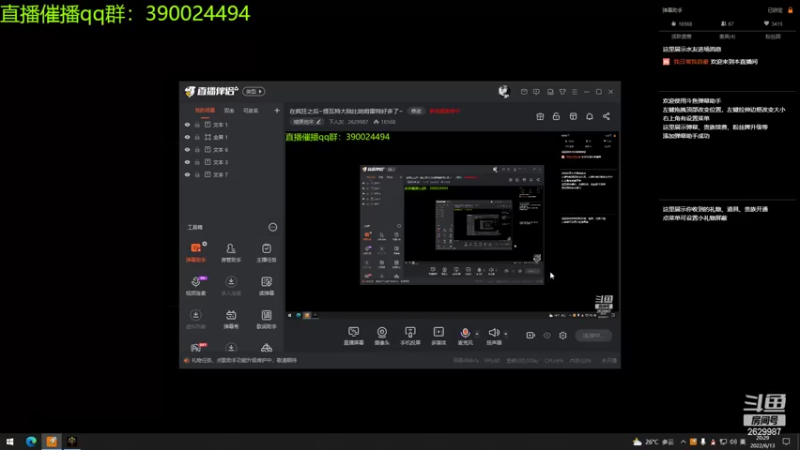The height and width of the screenshot is (450, 800).
Task: Switch to the second scene tab
Action: tap(229, 111)
